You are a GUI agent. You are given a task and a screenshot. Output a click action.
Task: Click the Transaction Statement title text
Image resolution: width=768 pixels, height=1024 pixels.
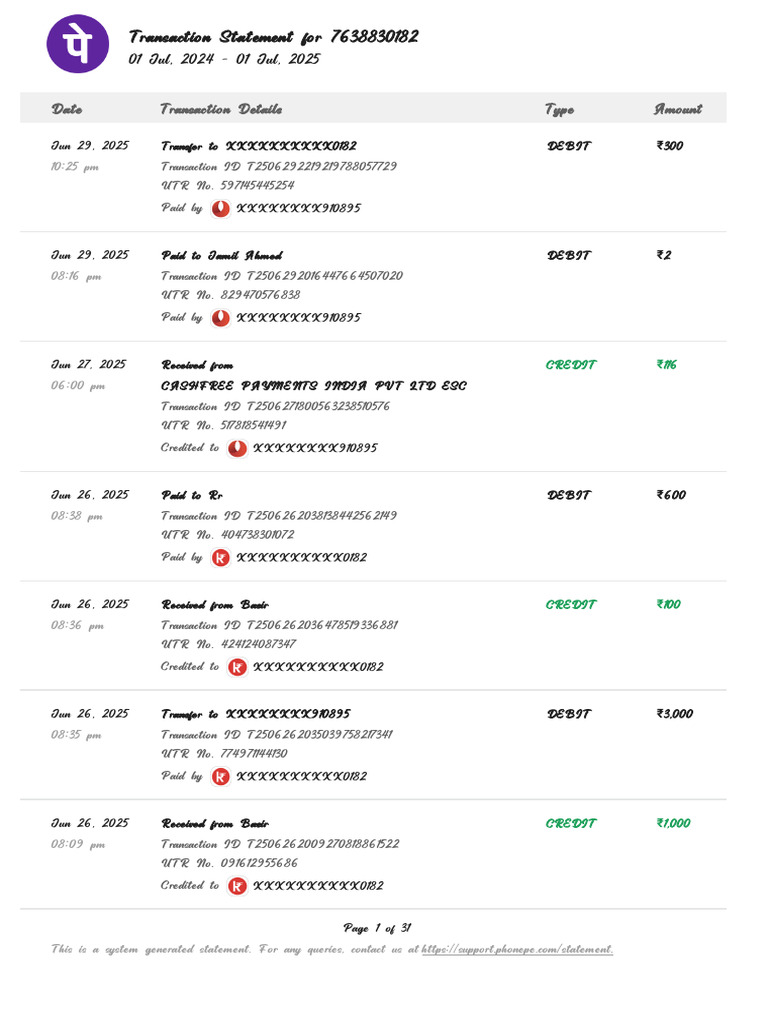click(x=273, y=37)
